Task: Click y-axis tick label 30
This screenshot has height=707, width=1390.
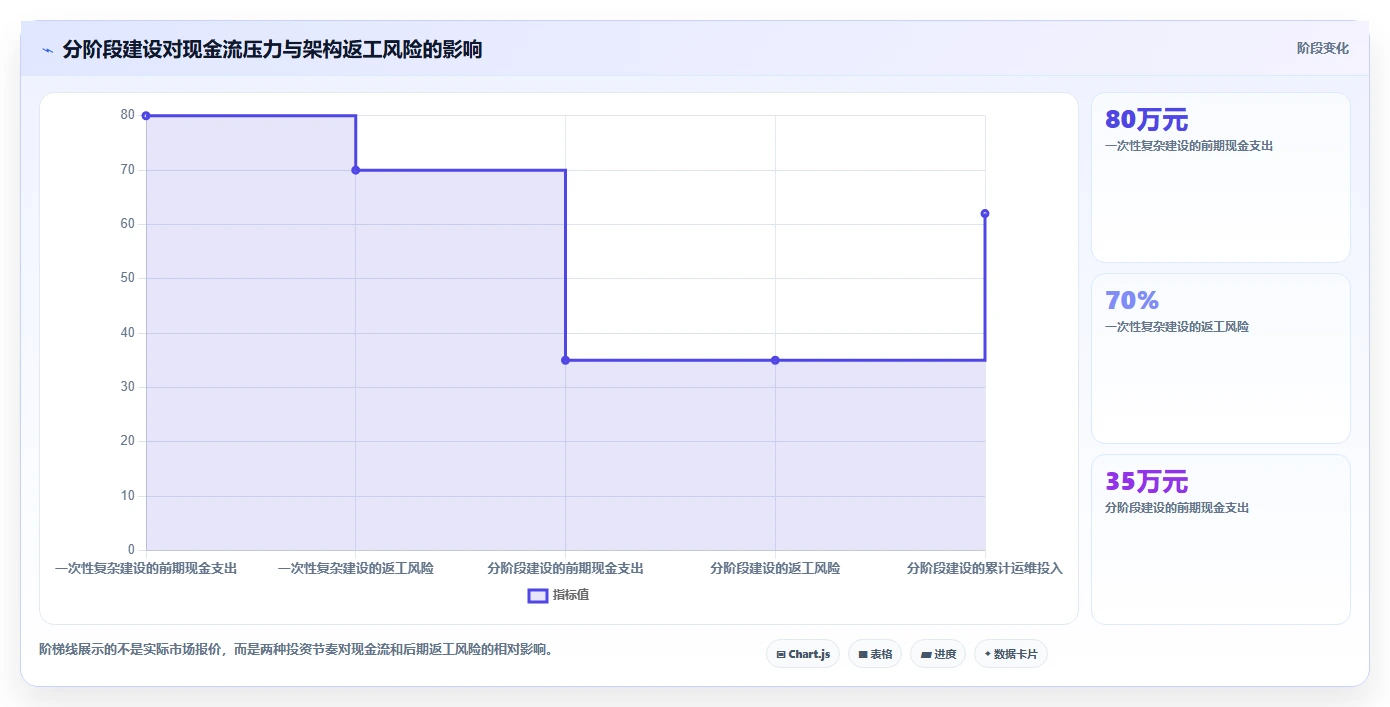Action: coord(127,387)
